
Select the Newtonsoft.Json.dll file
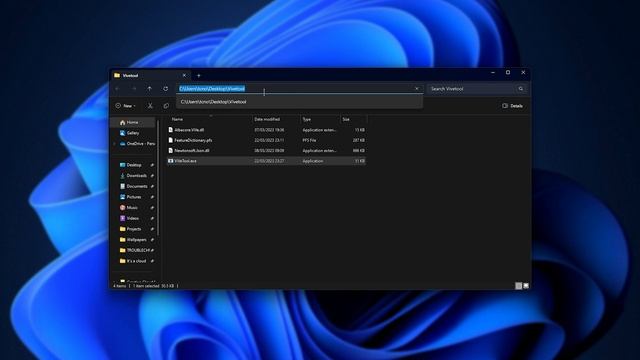click(x=266, y=151)
